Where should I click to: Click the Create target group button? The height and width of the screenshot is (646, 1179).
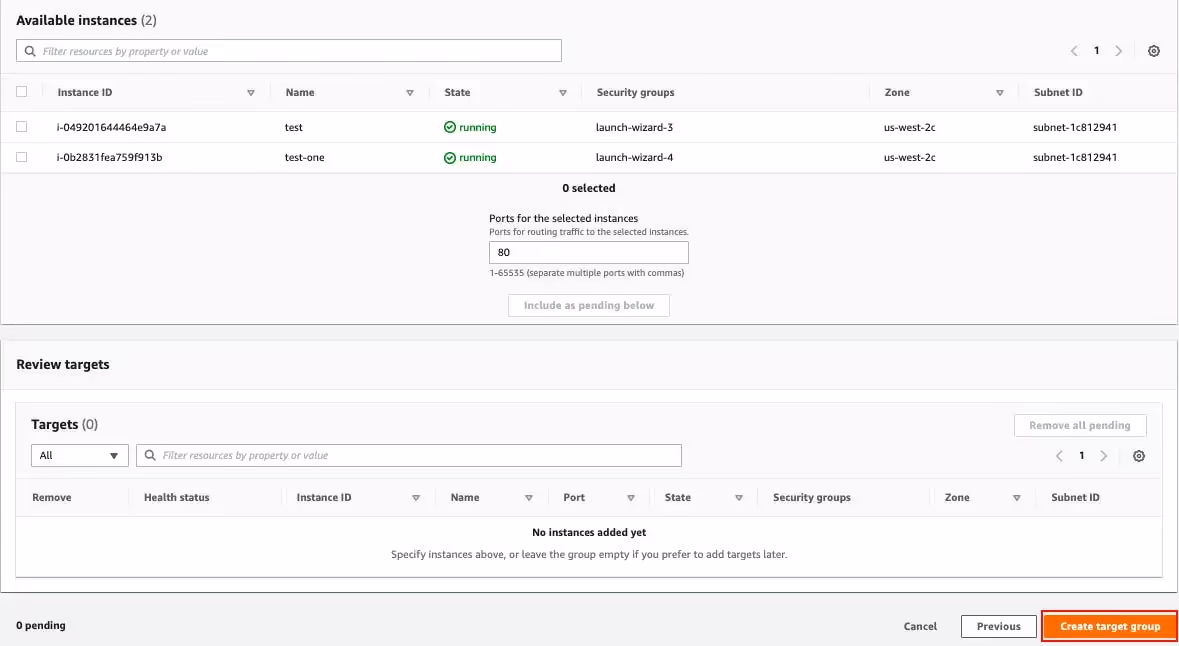tap(1109, 625)
